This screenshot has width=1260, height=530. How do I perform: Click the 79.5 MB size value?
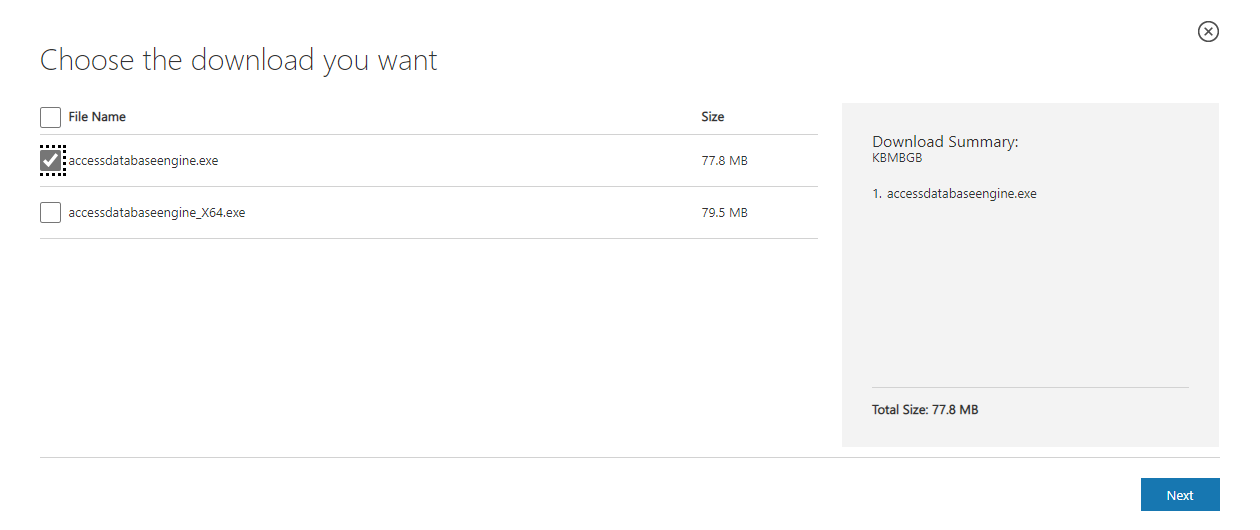725,212
